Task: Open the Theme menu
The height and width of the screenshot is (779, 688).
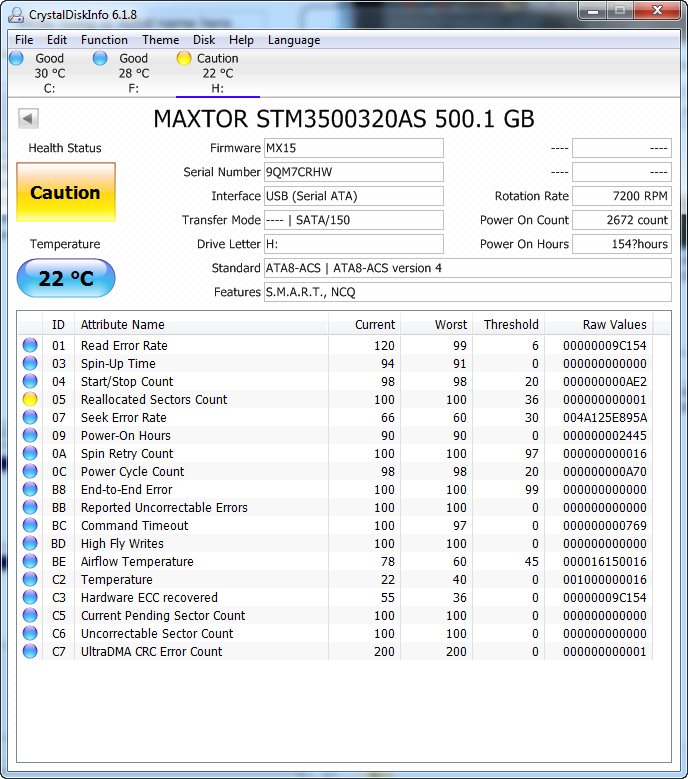Action: click(x=160, y=40)
